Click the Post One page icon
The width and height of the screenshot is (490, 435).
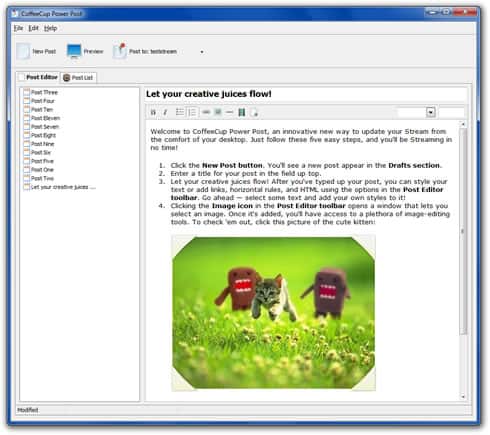click(x=27, y=169)
